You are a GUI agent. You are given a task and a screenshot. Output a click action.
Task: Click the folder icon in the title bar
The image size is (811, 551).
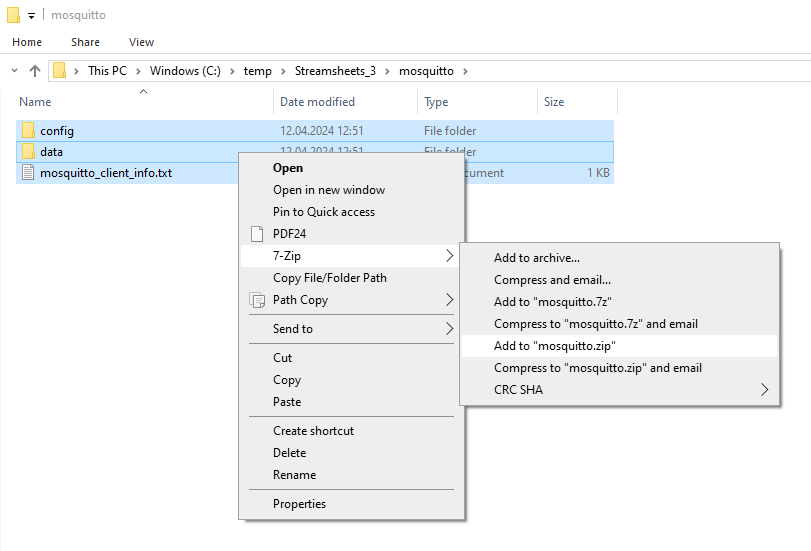[x=14, y=15]
